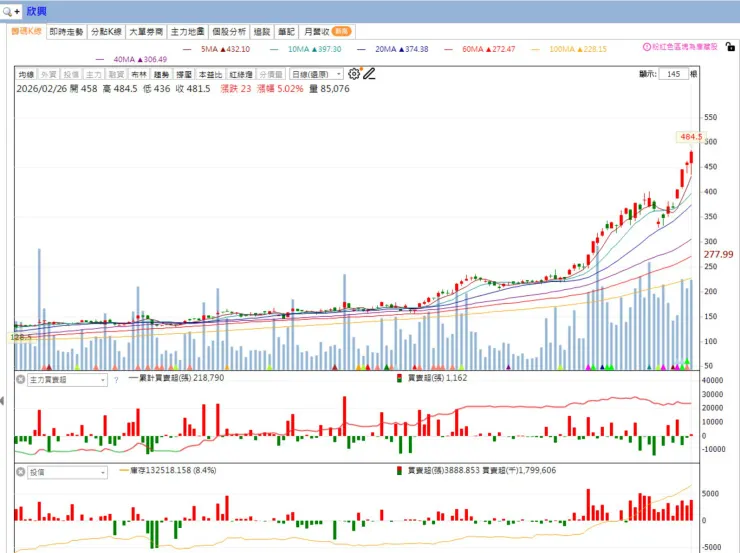Switch to the 月營收 tab

point(327,32)
